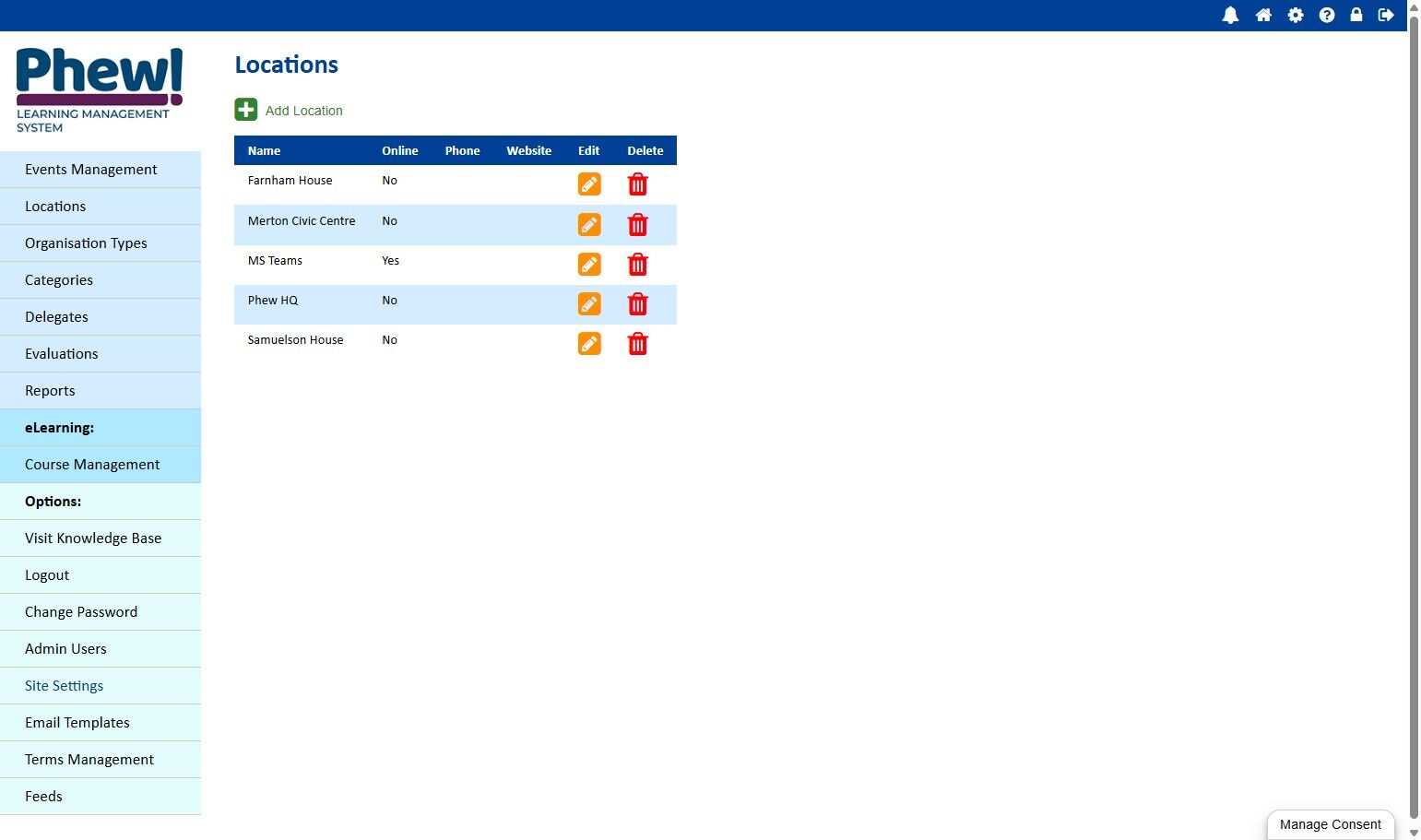The image size is (1421, 840).
Task: Select Course Management in the sidebar
Action: pyautogui.click(x=101, y=465)
